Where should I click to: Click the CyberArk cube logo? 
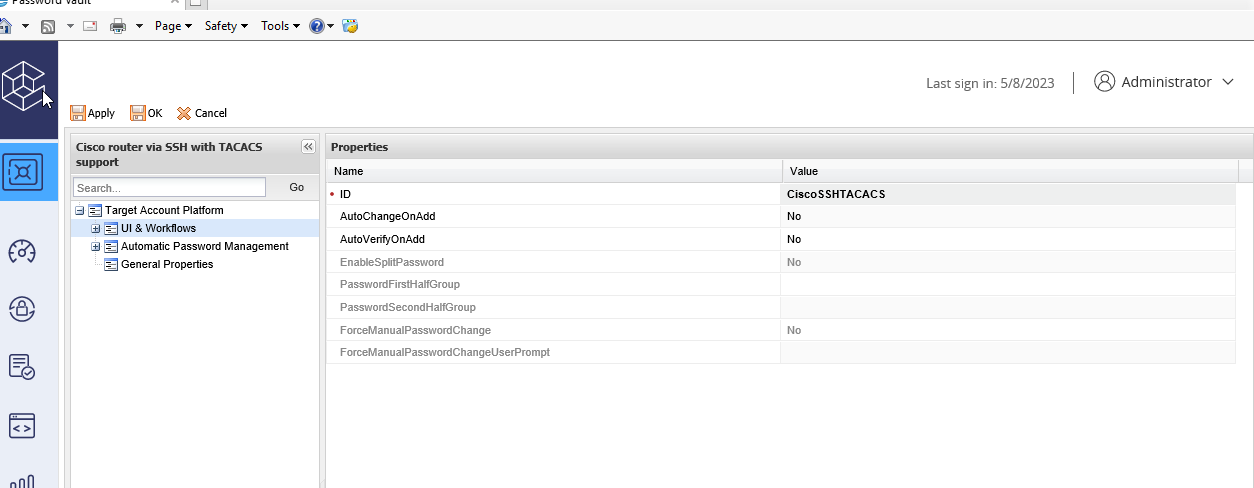click(x=24, y=86)
